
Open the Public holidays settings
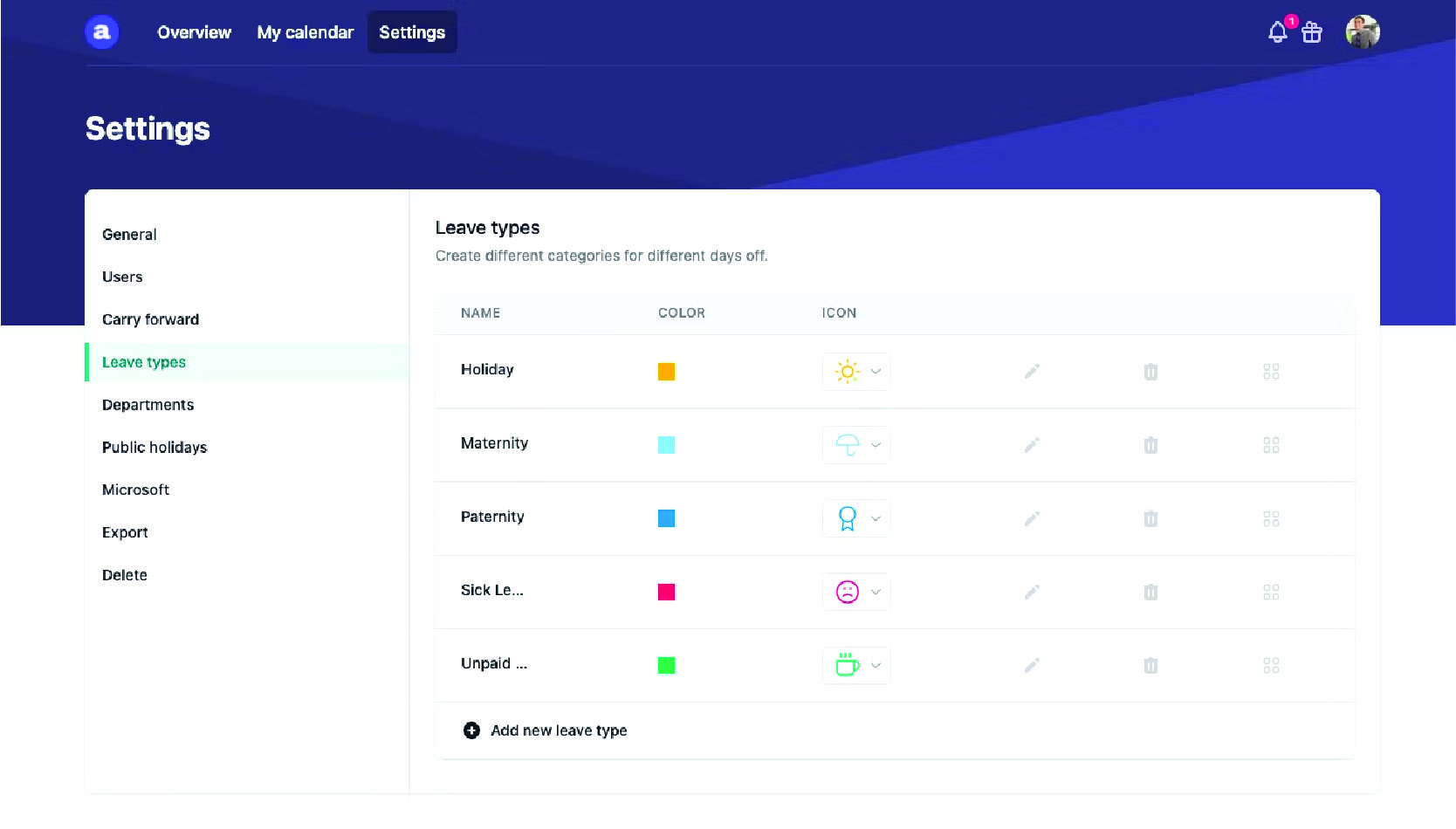[155, 447]
